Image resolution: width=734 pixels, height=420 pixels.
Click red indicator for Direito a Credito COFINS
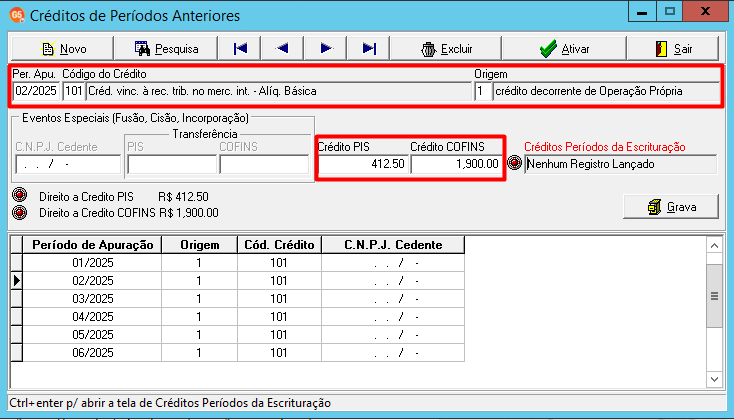pyautogui.click(x=20, y=213)
